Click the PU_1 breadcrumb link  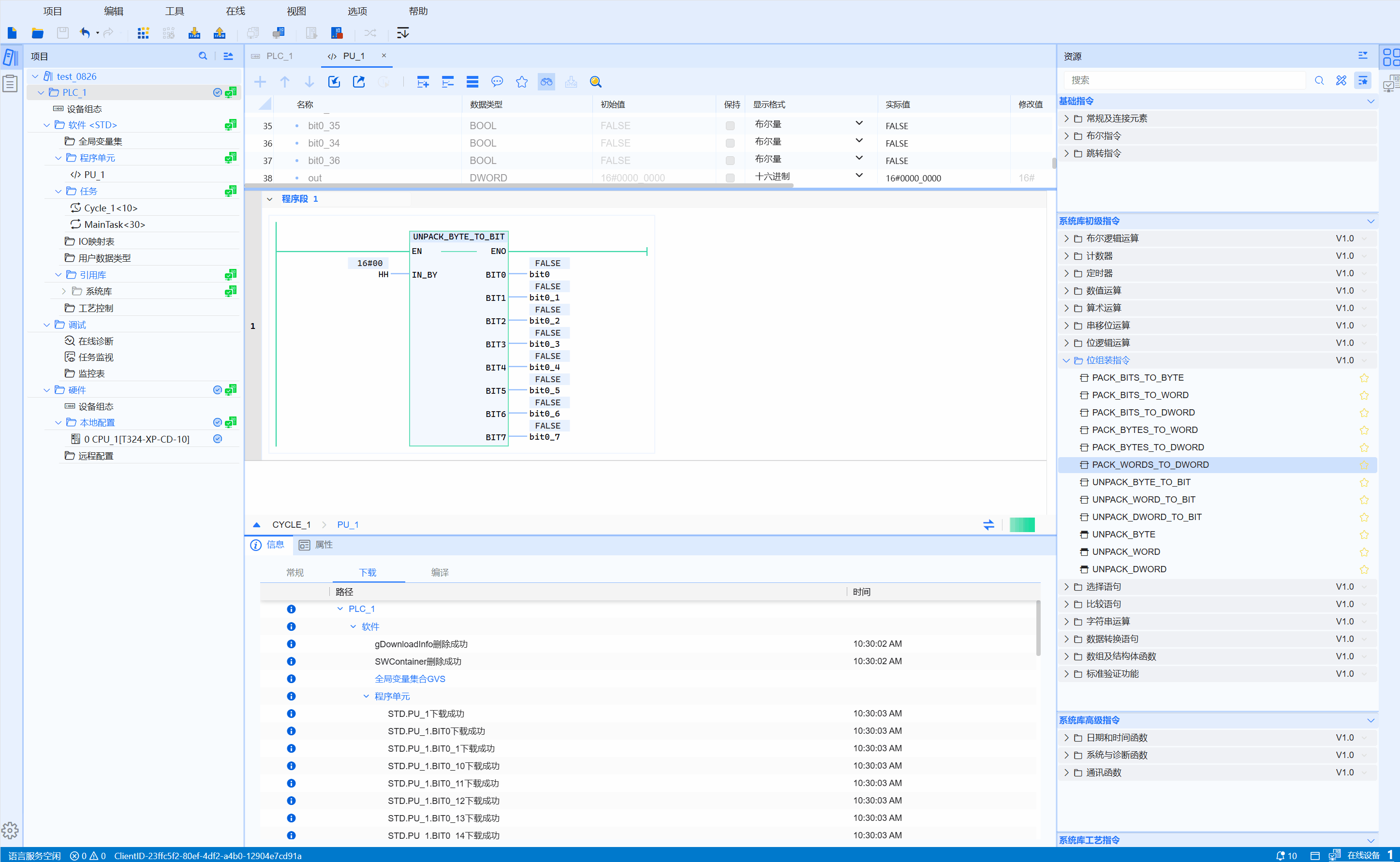point(348,524)
